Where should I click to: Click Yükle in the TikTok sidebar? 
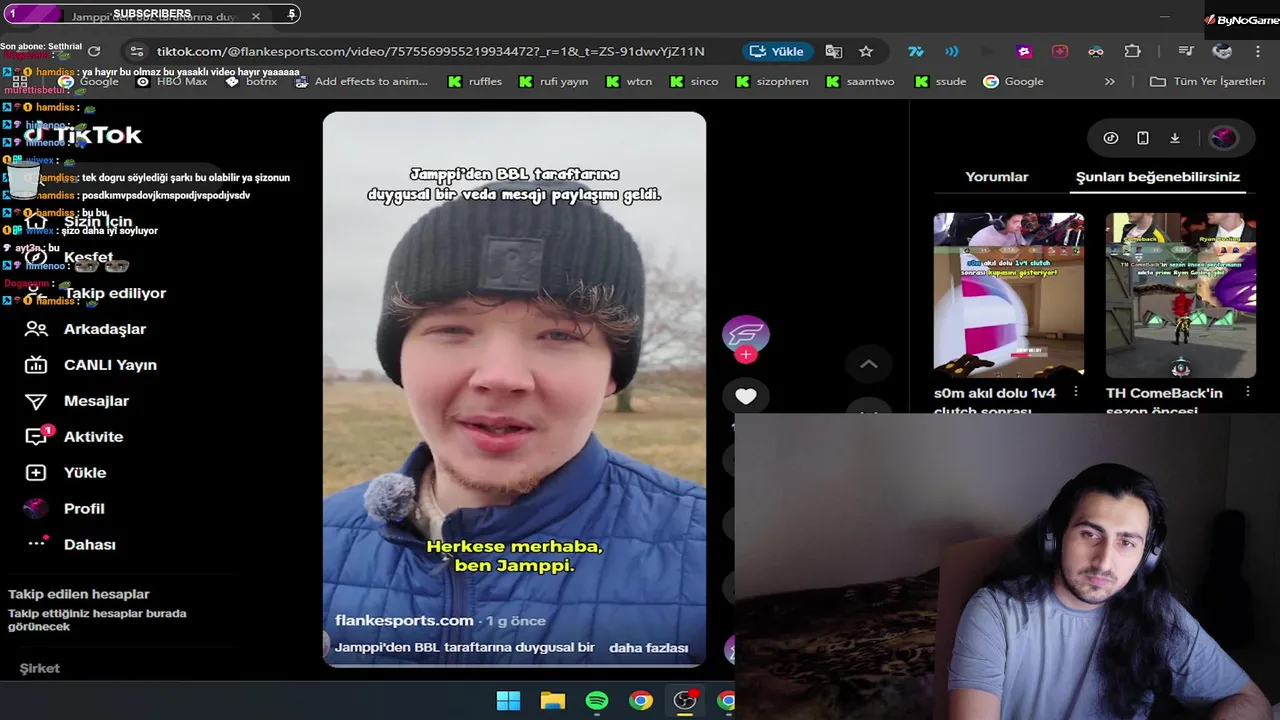[x=65, y=473]
